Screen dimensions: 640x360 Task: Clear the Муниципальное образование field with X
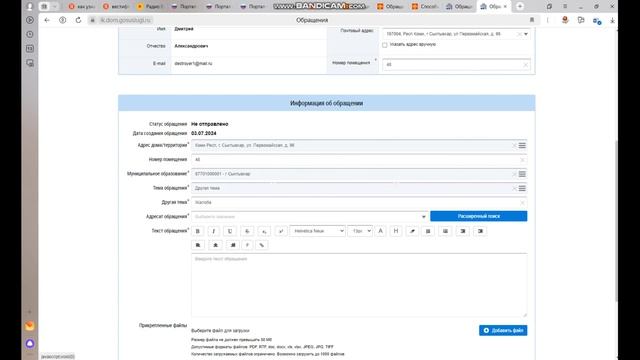click(514, 174)
